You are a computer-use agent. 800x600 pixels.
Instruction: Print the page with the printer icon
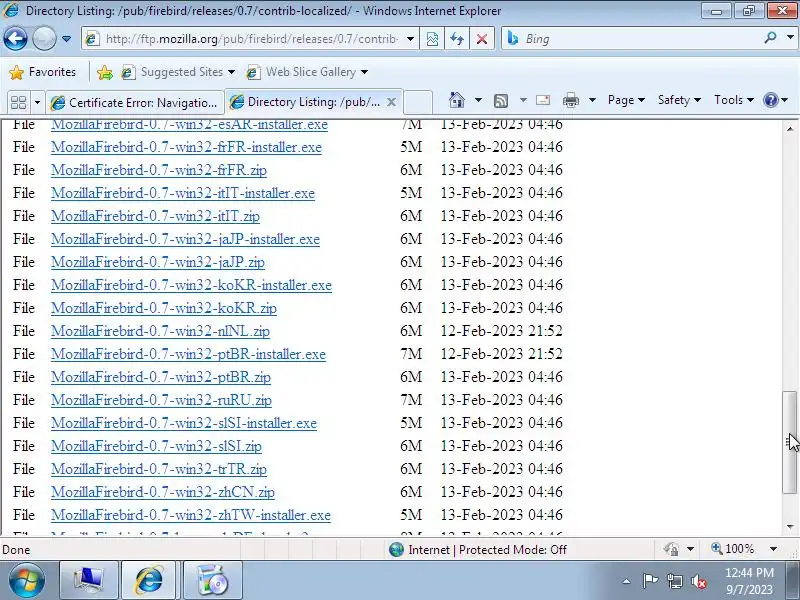click(x=570, y=100)
